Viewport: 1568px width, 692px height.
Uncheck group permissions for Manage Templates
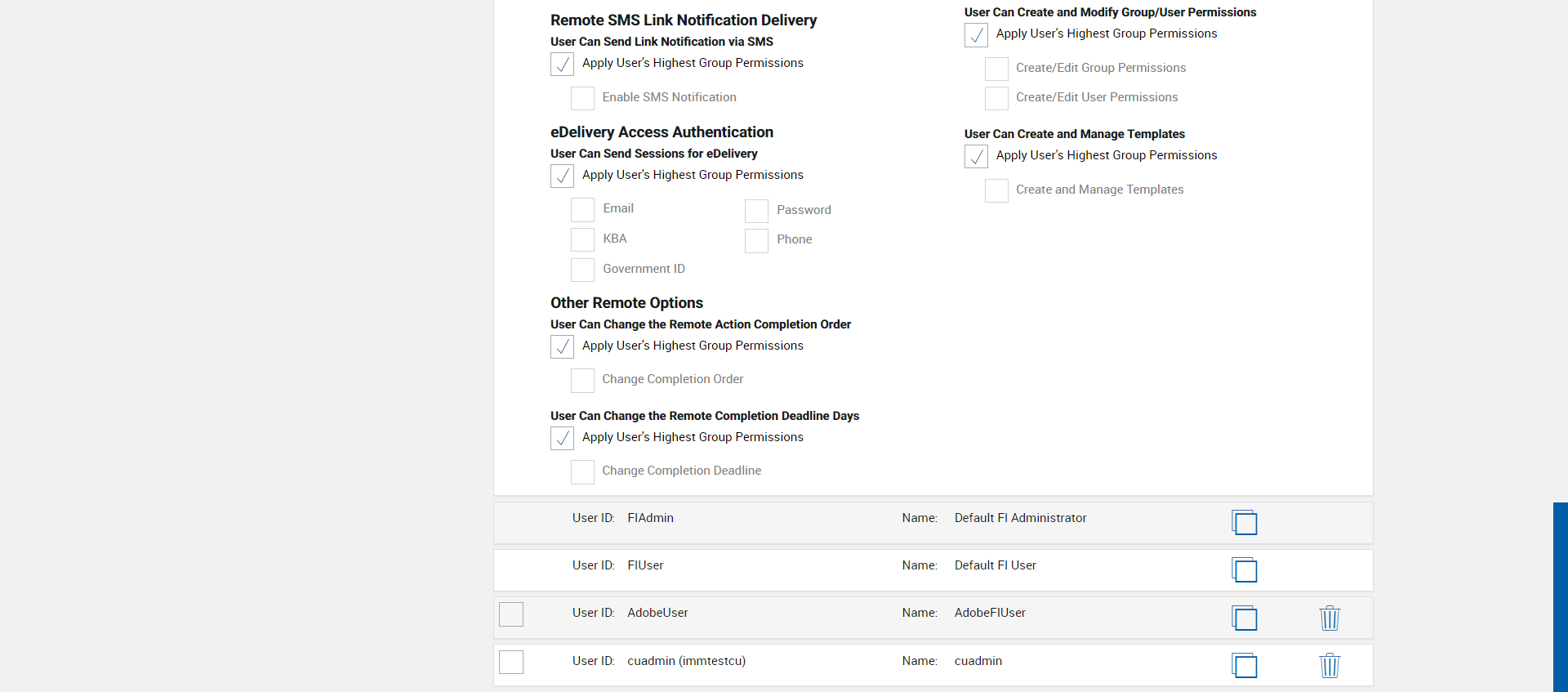click(976, 156)
